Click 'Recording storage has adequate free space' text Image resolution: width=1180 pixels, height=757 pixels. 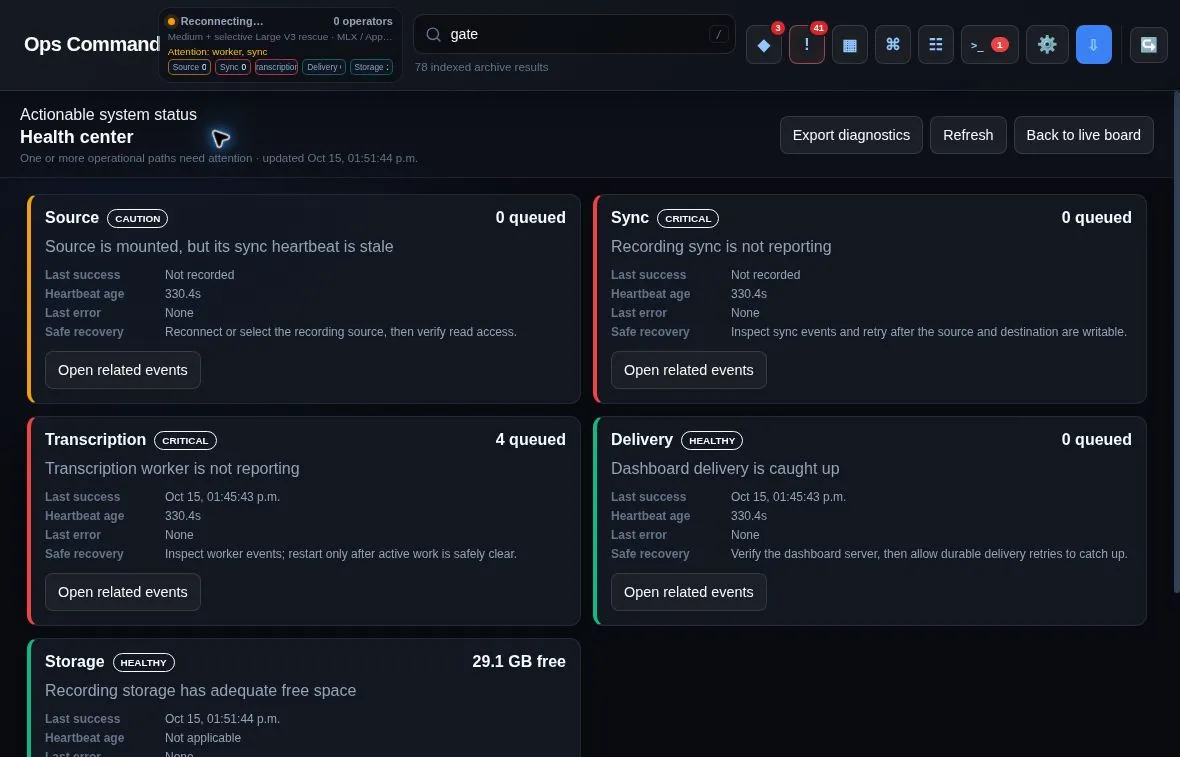(x=201, y=690)
